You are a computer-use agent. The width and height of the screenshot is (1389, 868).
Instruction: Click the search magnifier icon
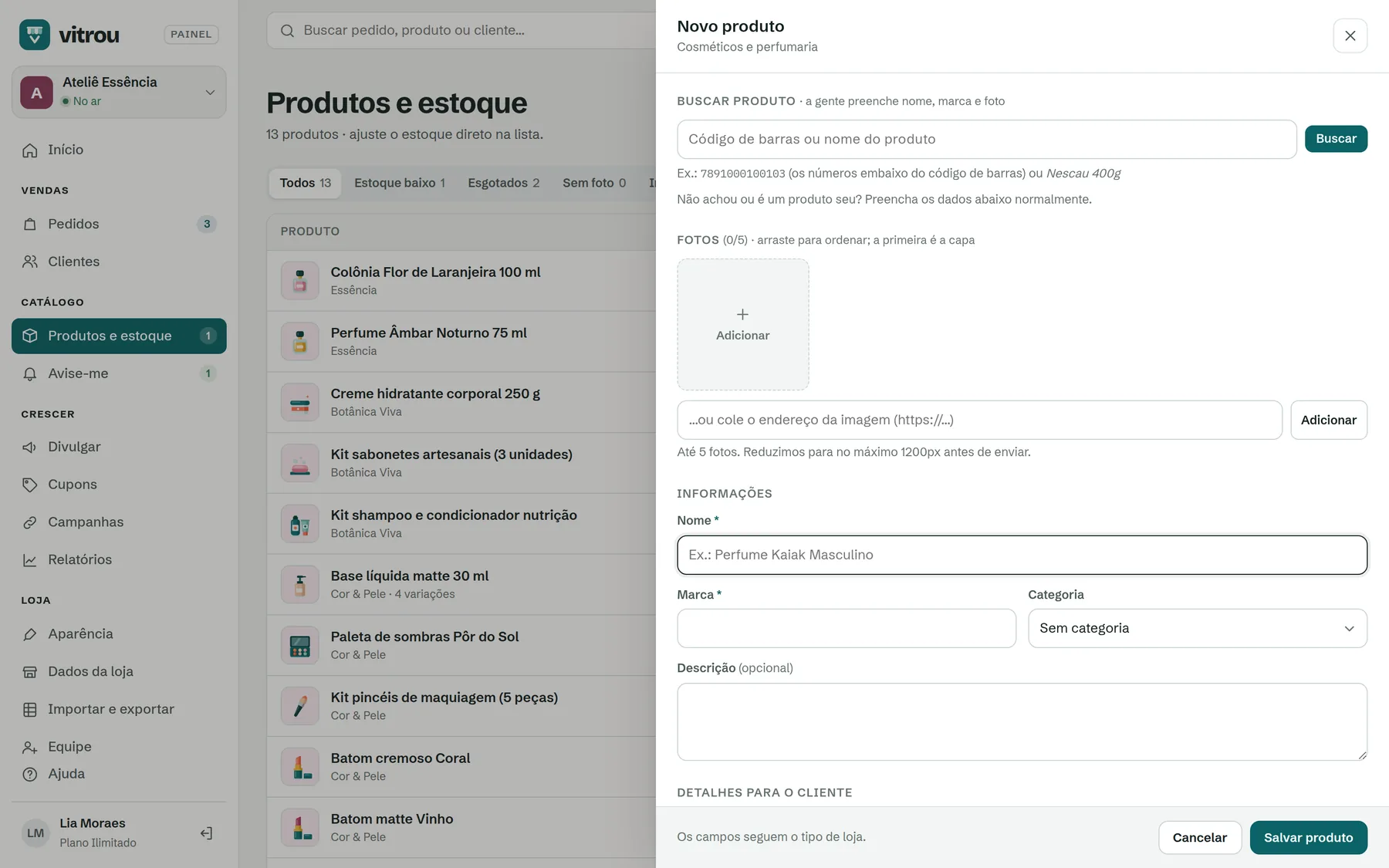coord(287,31)
